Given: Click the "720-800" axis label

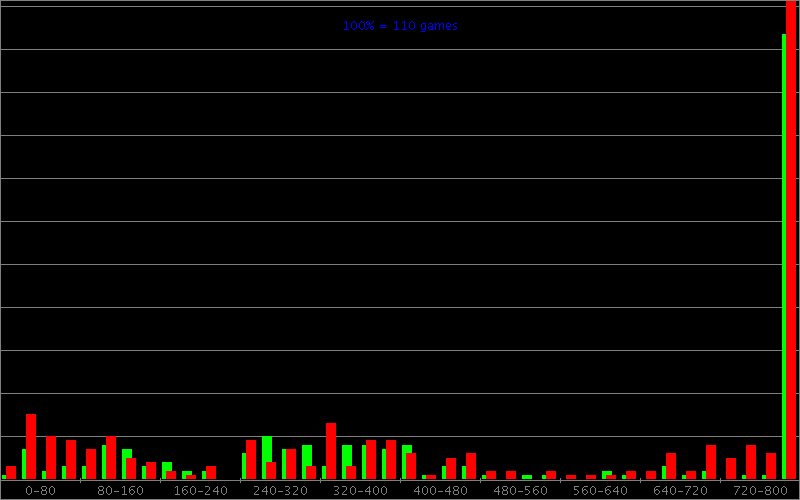Looking at the screenshot, I should tap(760, 491).
